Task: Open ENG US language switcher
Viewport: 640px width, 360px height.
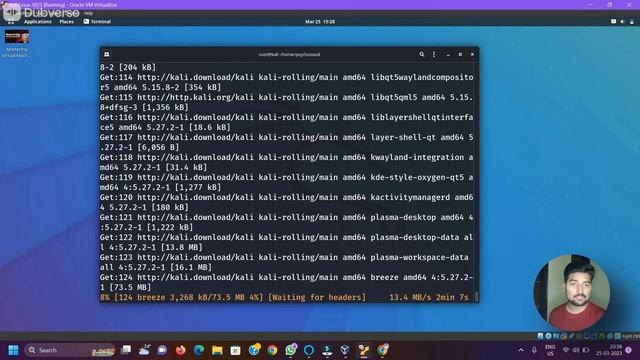Action: click(x=550, y=350)
